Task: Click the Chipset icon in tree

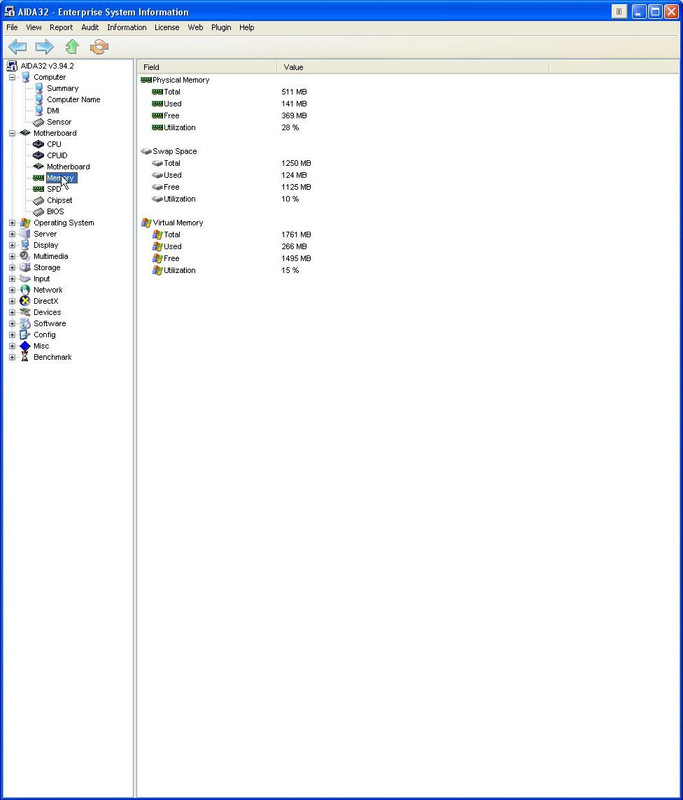Action: pos(38,201)
